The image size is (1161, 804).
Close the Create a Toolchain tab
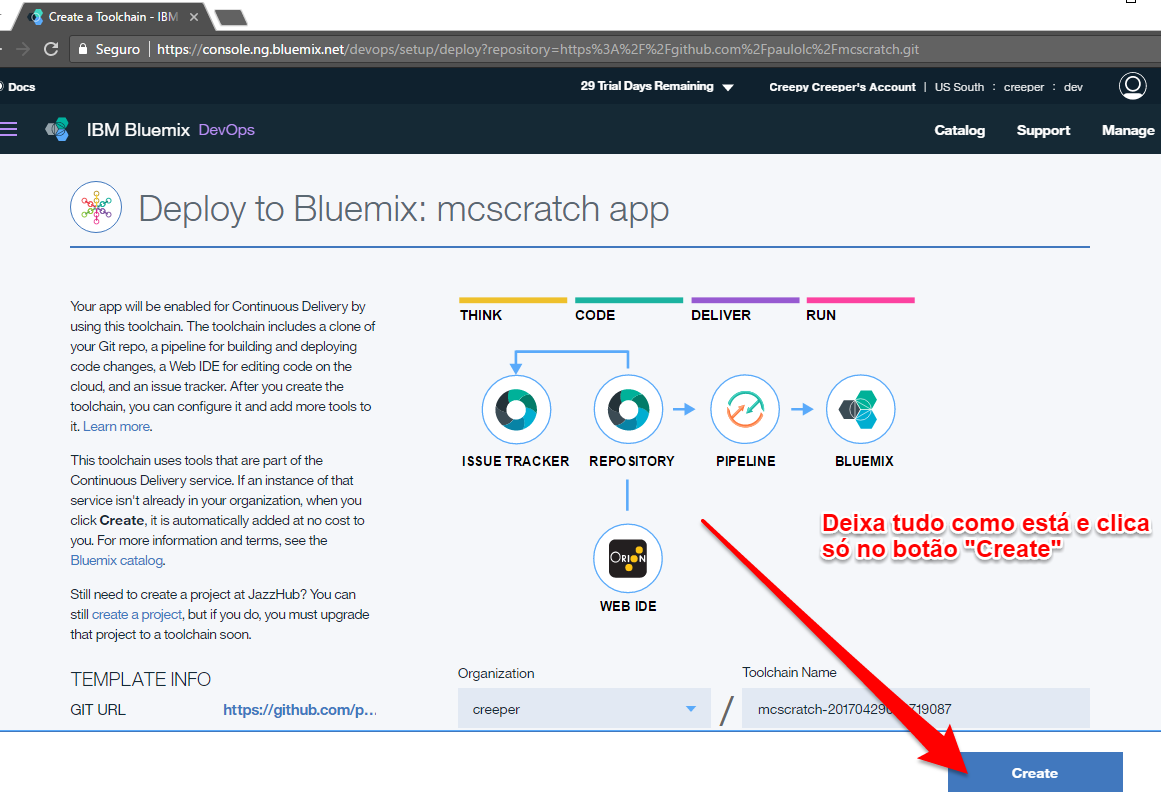[194, 16]
